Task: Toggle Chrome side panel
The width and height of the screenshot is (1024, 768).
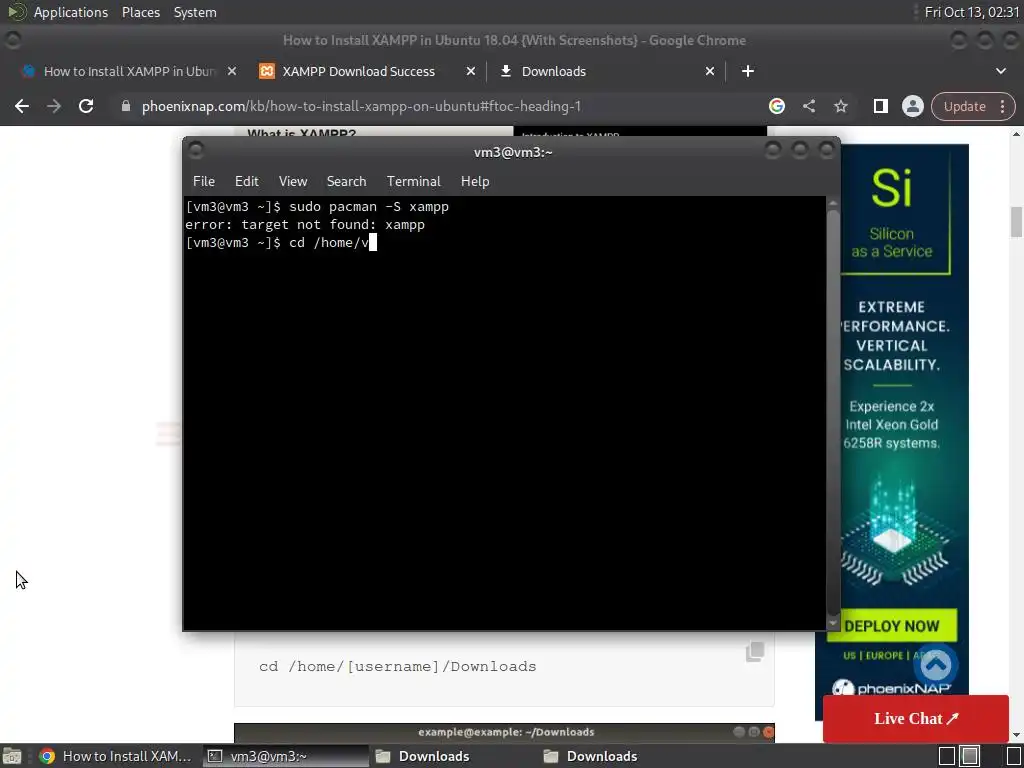Action: [x=880, y=106]
